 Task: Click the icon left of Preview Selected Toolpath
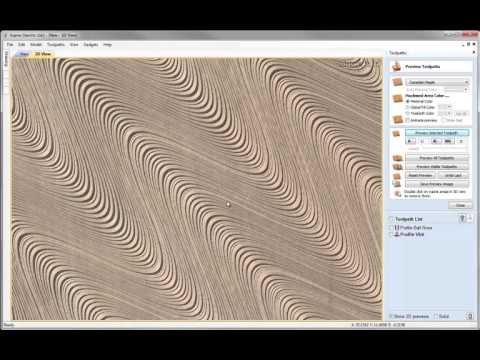396,133
